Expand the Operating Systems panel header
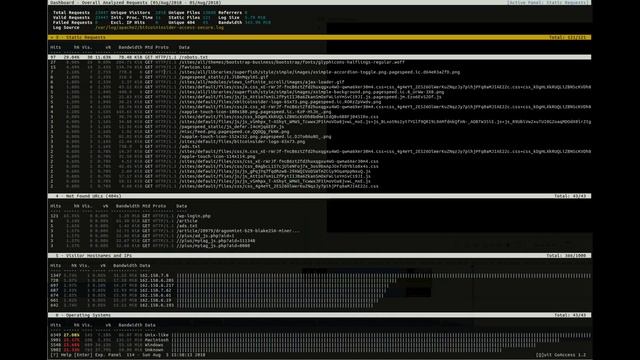 (320, 315)
